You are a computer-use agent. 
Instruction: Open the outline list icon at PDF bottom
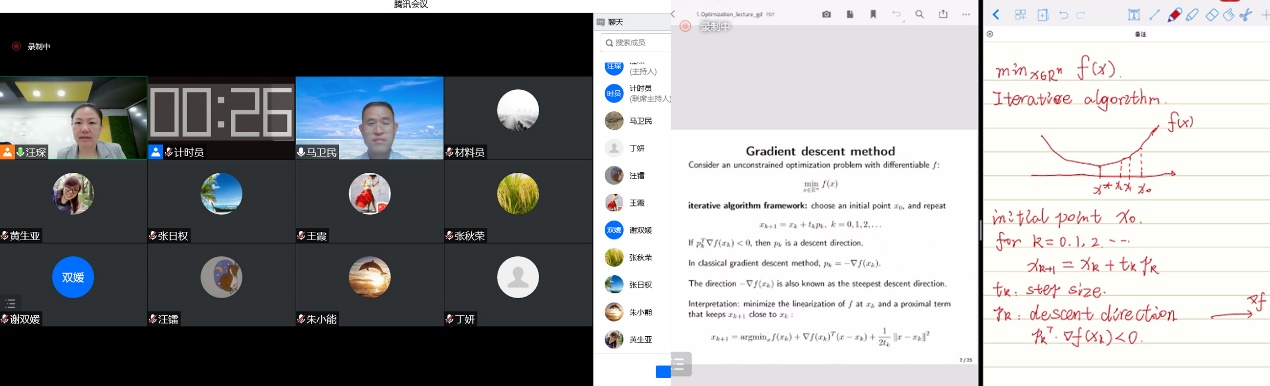(679, 363)
